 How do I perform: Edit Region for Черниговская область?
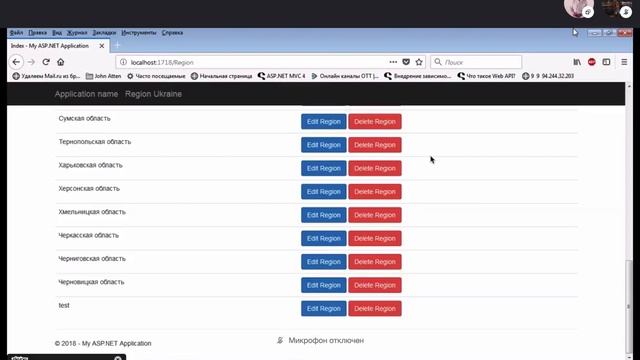(x=324, y=262)
